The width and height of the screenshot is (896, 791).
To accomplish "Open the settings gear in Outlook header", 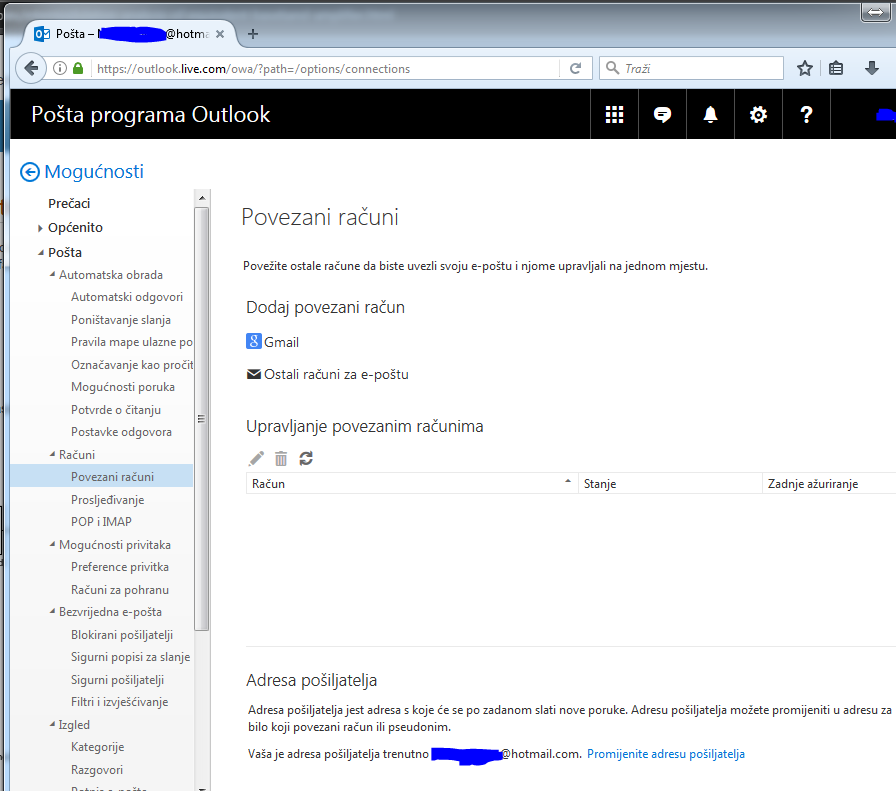I will pos(758,115).
